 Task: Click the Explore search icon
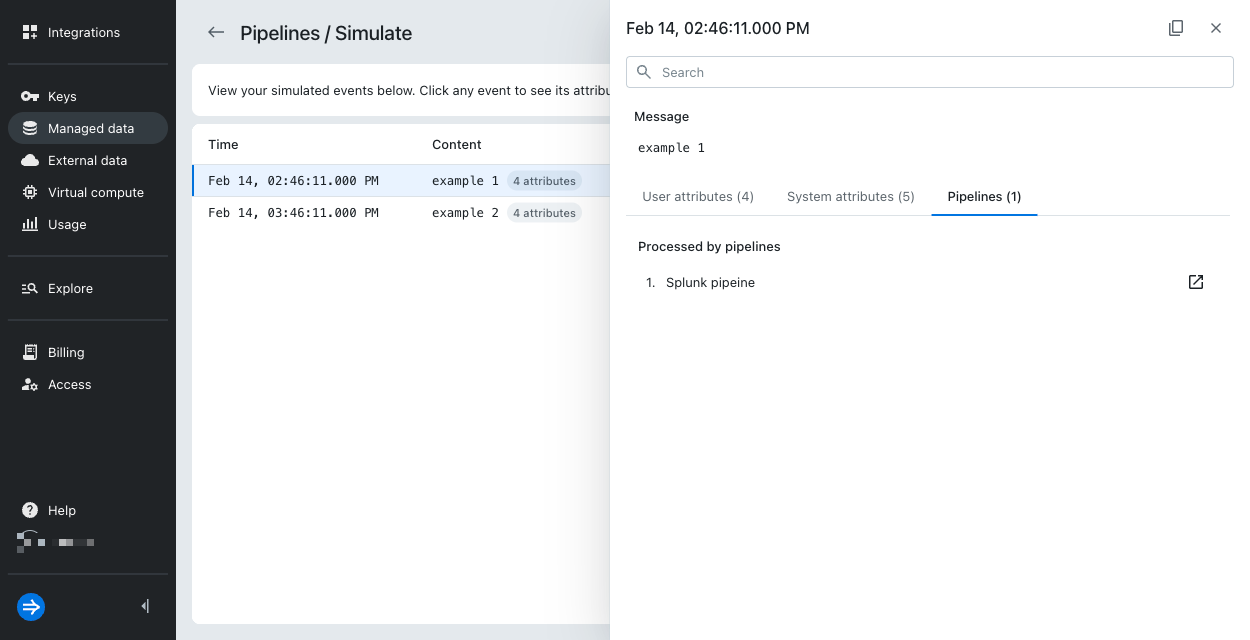pyautogui.click(x=30, y=288)
